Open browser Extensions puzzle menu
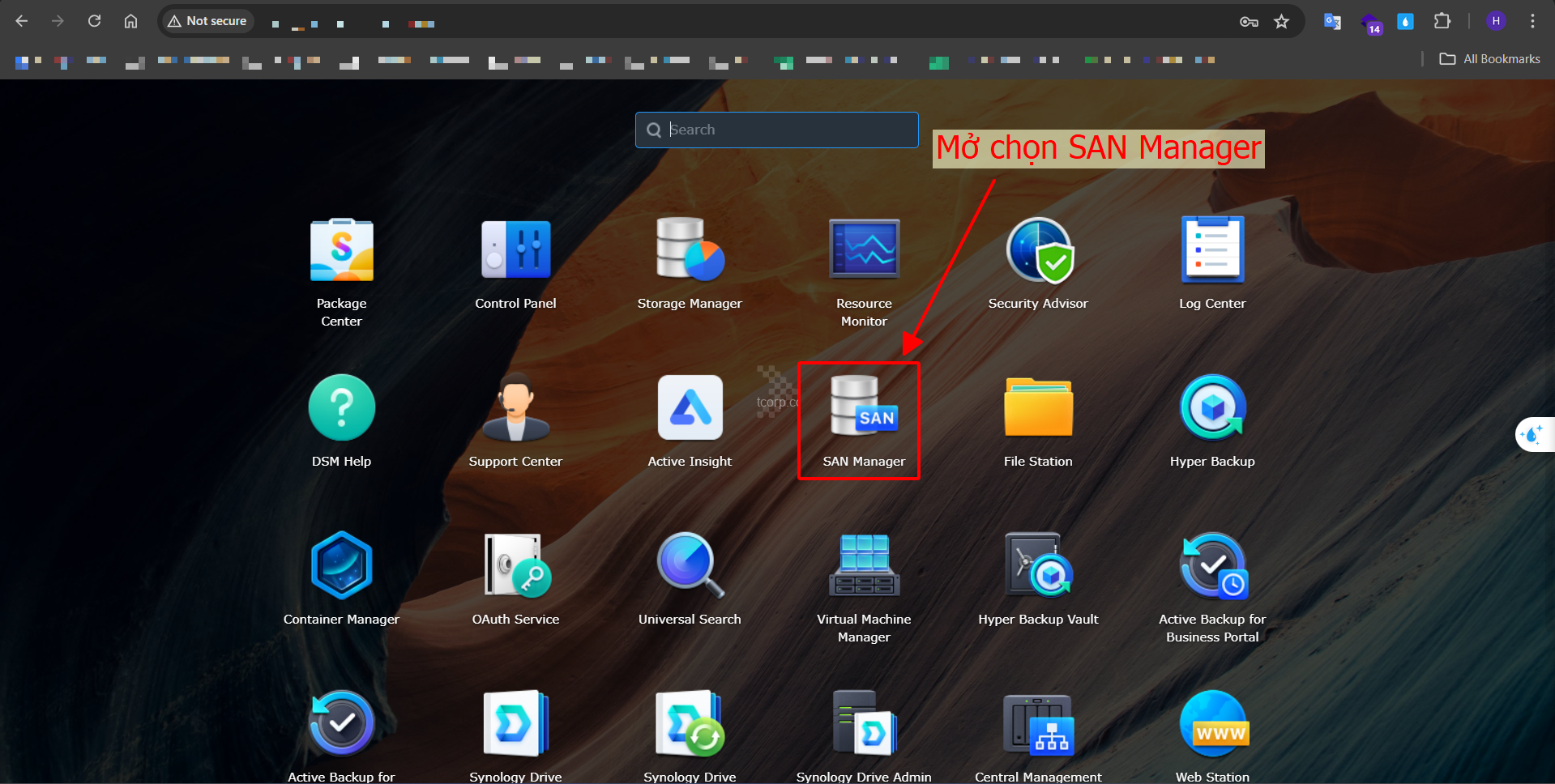Screen dimensions: 1555x784 pos(1442,21)
